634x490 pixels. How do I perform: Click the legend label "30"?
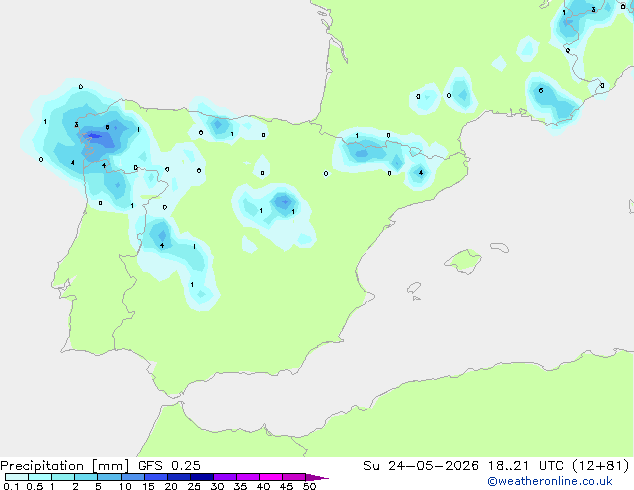pyautogui.click(x=217, y=486)
